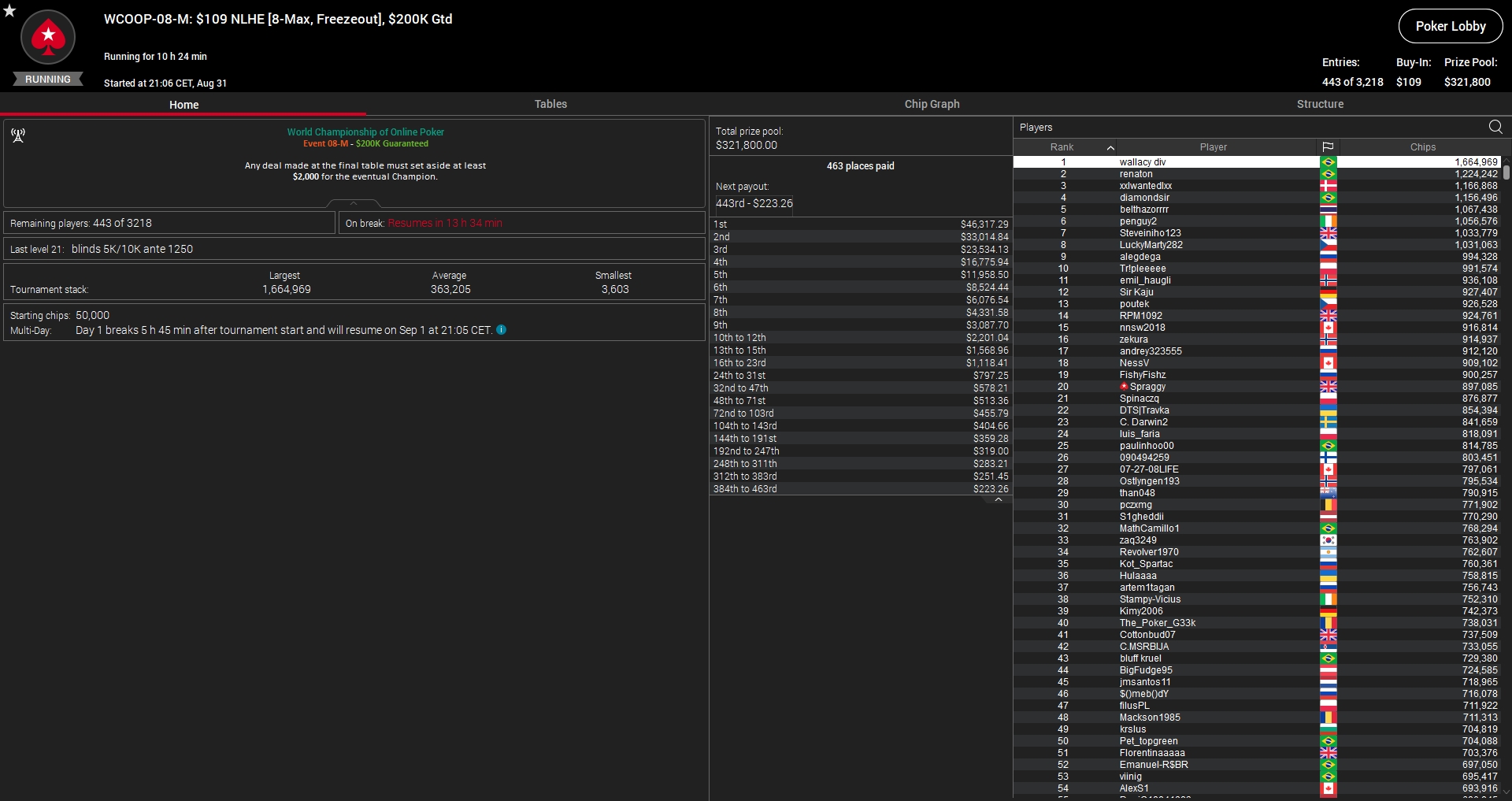The width and height of the screenshot is (1512, 801).
Task: Click the favorite star icon
Action: tap(9, 10)
